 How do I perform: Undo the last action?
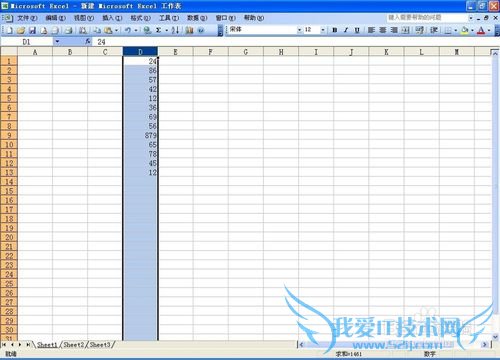(128, 30)
